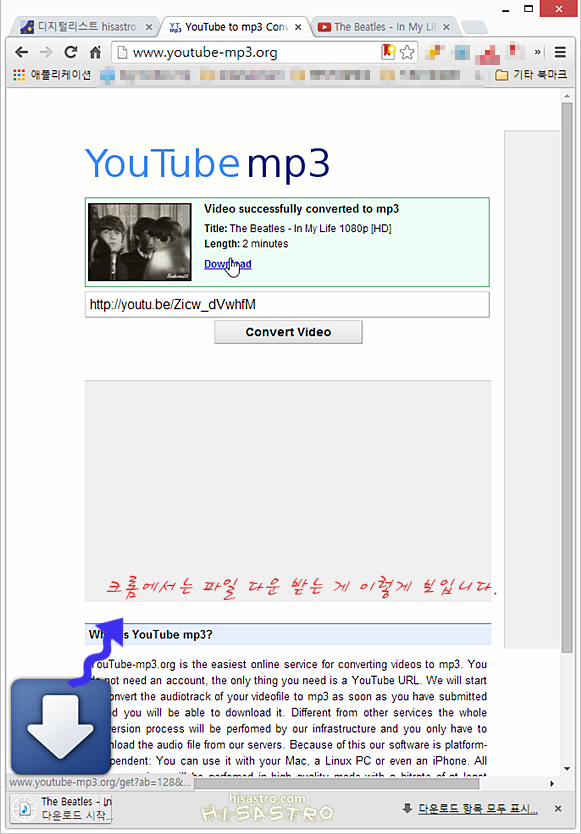Click the URL field with youtu.be link
The image size is (581, 834).
coord(287,305)
